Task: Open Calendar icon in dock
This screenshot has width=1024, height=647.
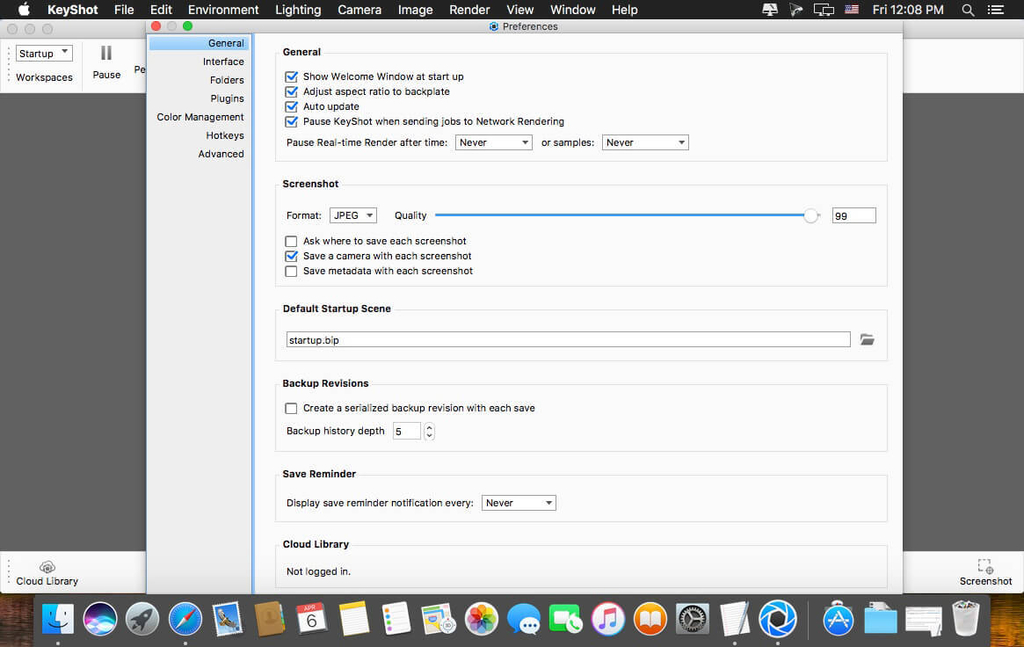Action: [312, 618]
